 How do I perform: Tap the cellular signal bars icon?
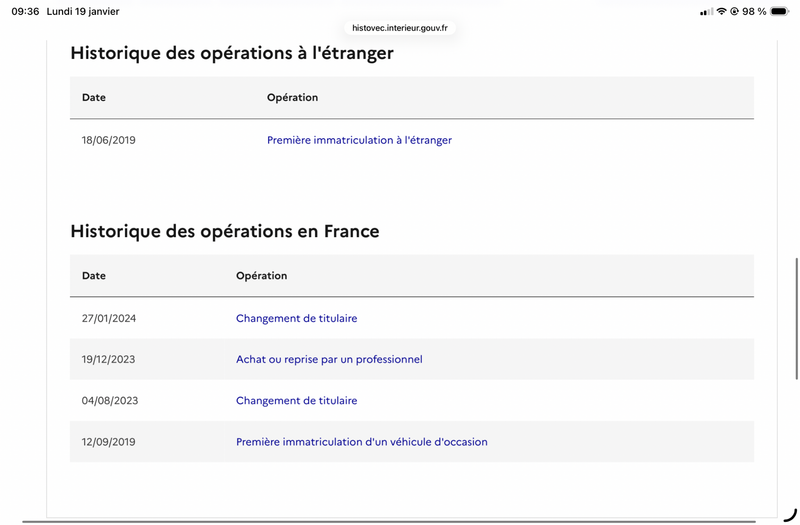pos(706,11)
